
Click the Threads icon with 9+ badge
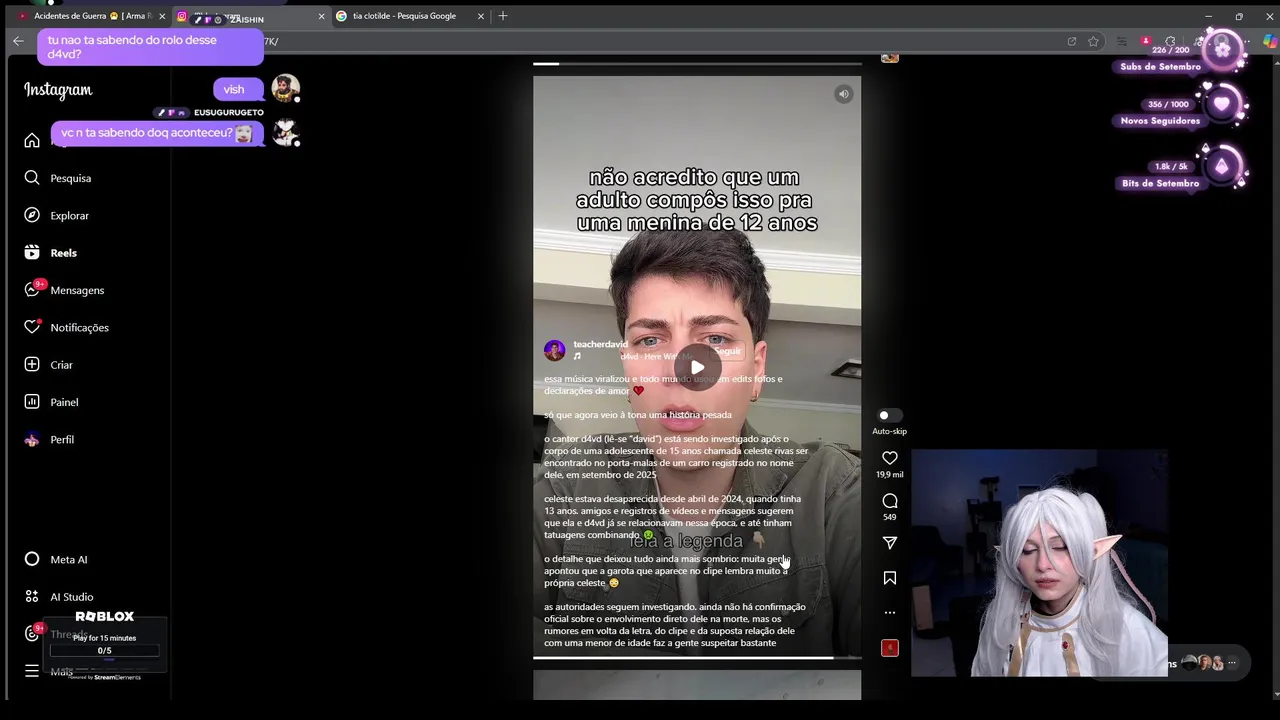point(32,633)
